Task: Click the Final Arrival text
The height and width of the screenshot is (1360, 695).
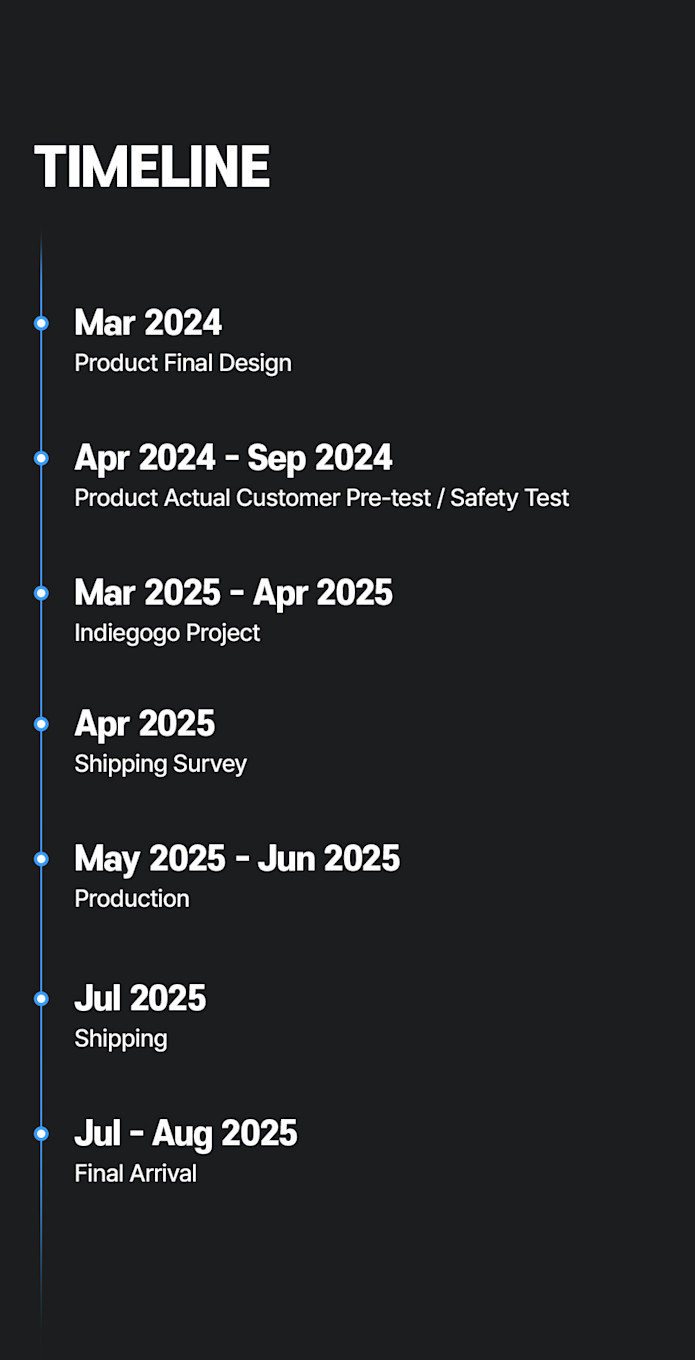Action: 135,1174
